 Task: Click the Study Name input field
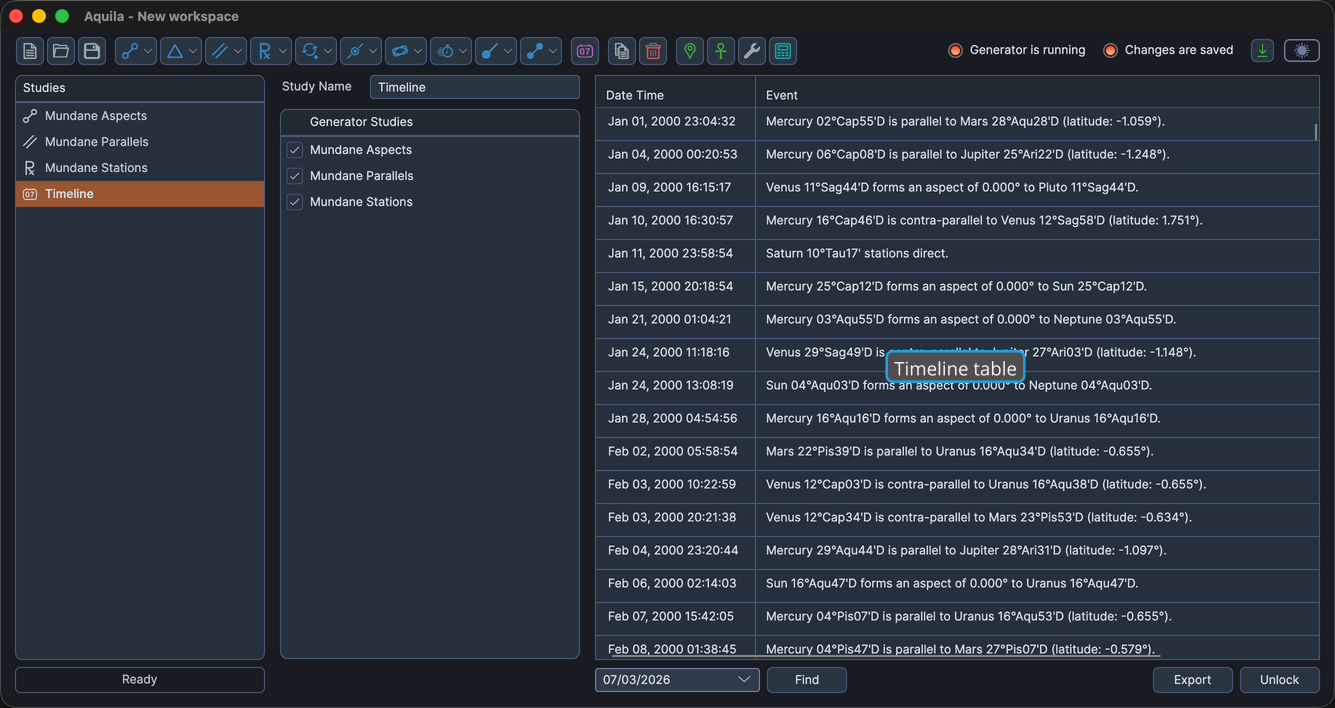point(475,87)
